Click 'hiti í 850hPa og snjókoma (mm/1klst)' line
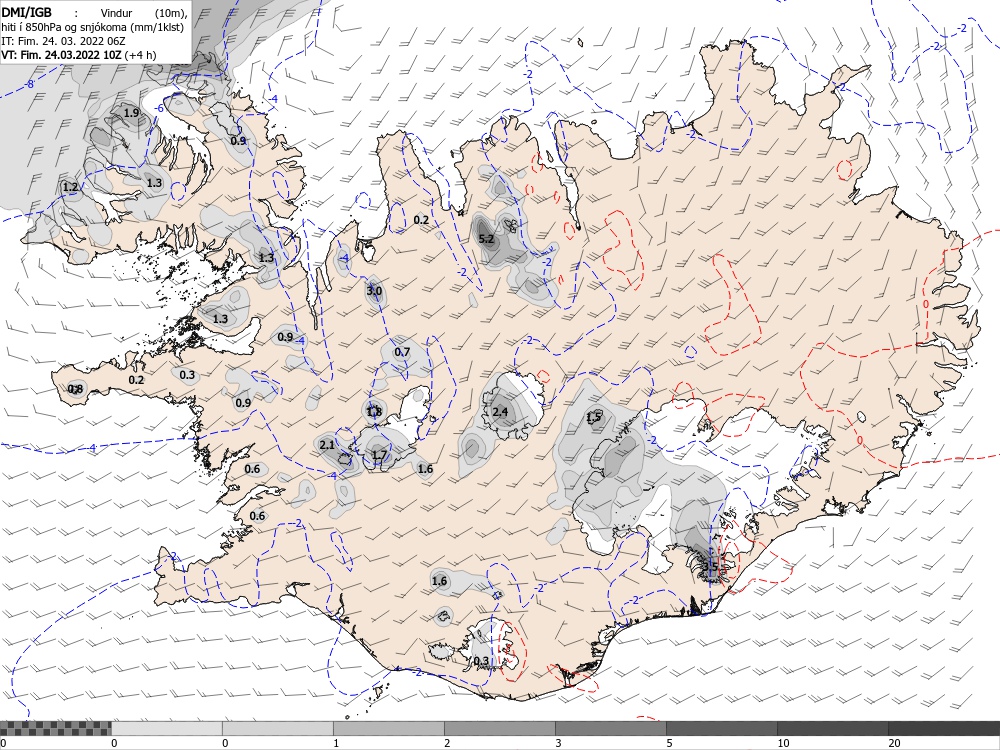 [92, 27]
